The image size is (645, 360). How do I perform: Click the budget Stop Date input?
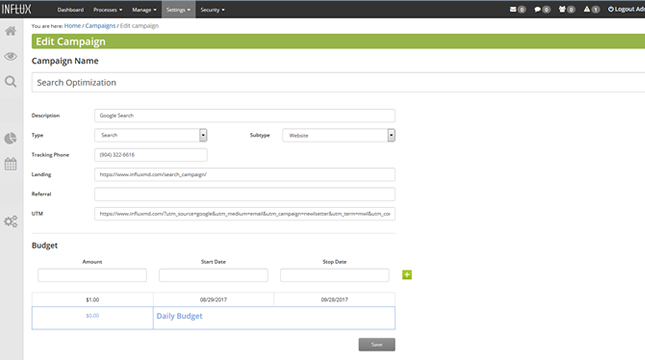334,275
